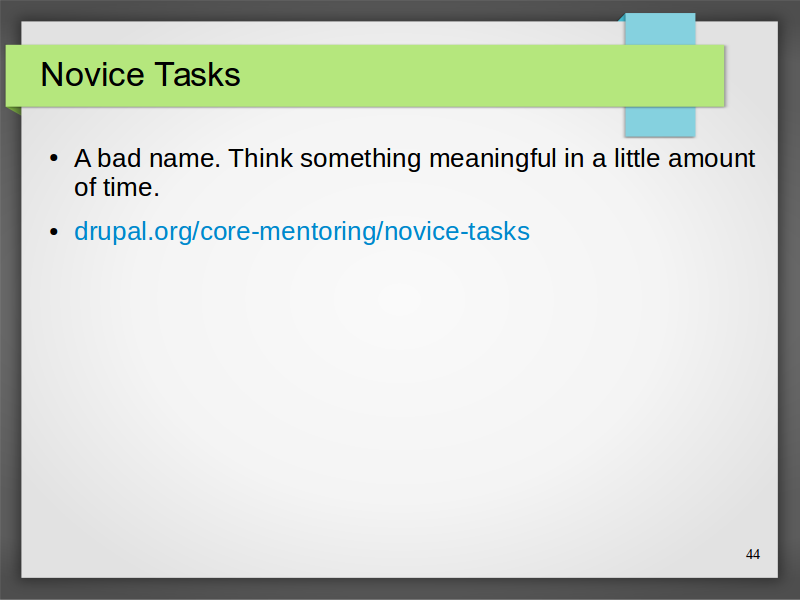Click the Novice Tasks slide title
Viewport: 800px width, 600px height.
click(140, 74)
